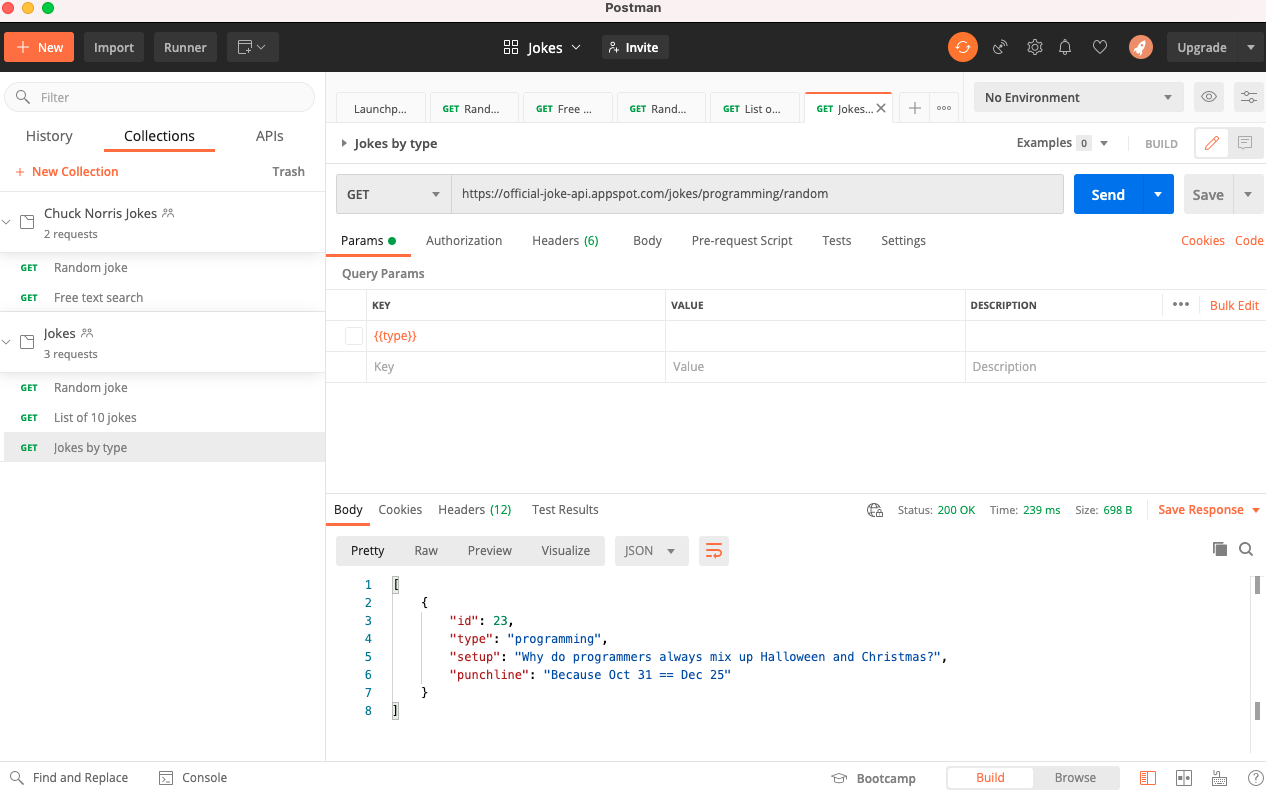The height and width of the screenshot is (792, 1266).
Task: Add a new request tab with plus
Action: tap(914, 108)
